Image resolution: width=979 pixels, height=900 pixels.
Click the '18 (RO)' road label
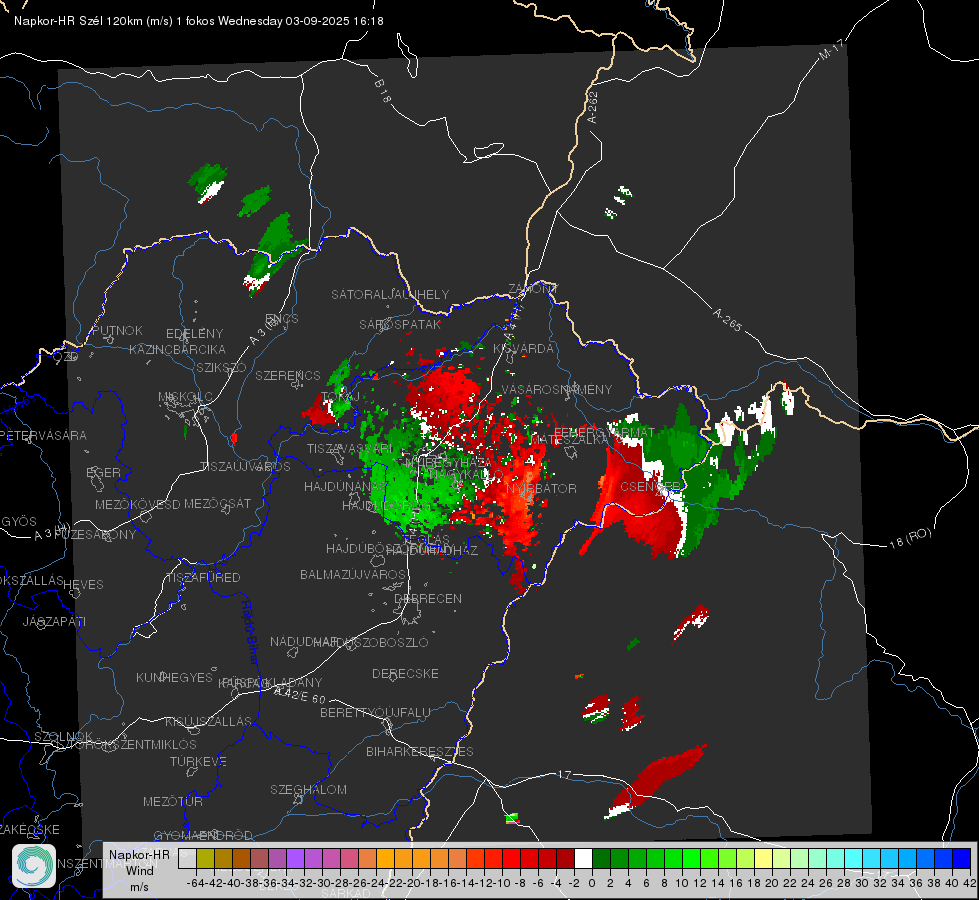910,538
